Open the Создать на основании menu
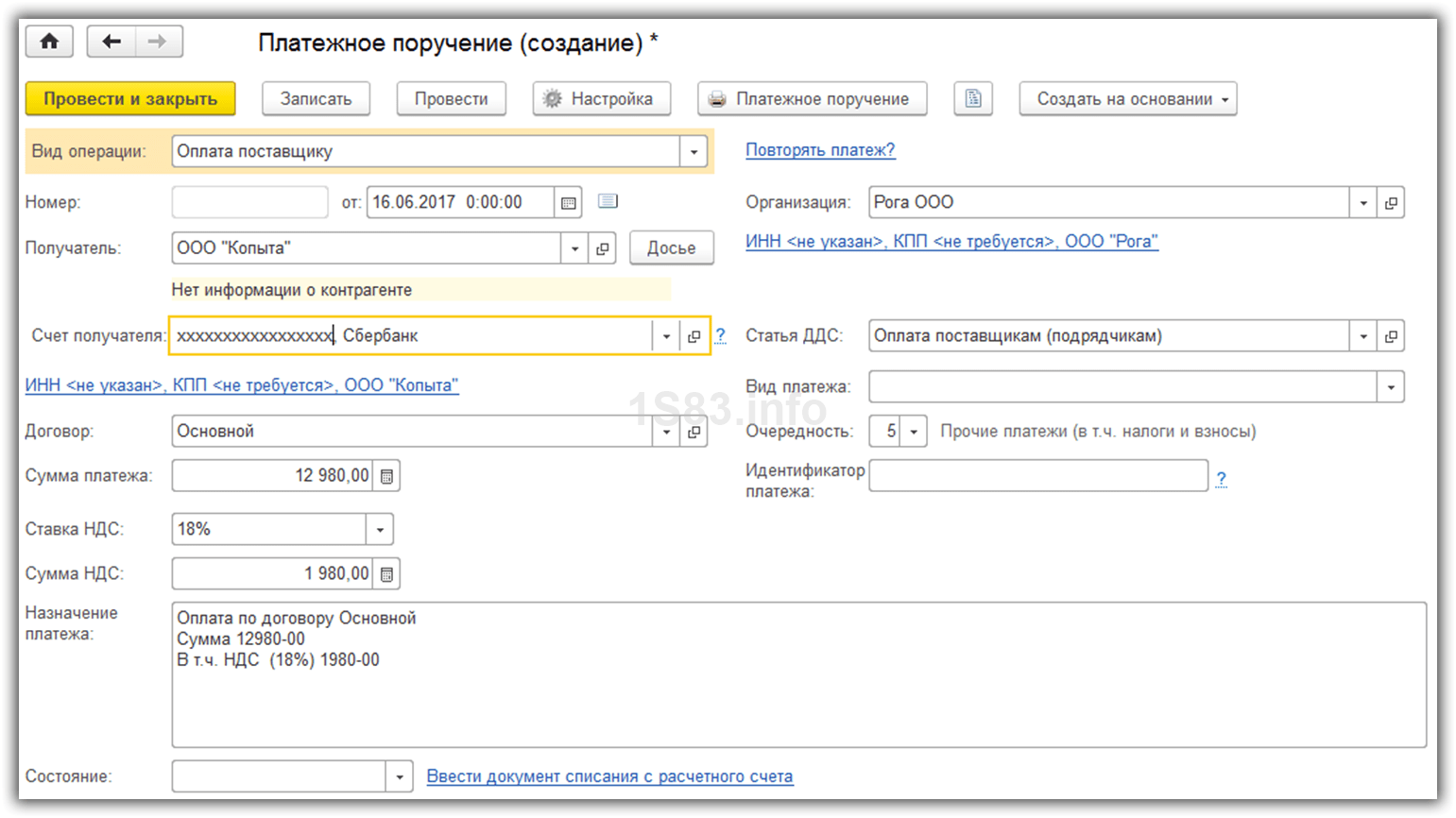The height and width of the screenshot is (818, 1456). coord(1127,99)
